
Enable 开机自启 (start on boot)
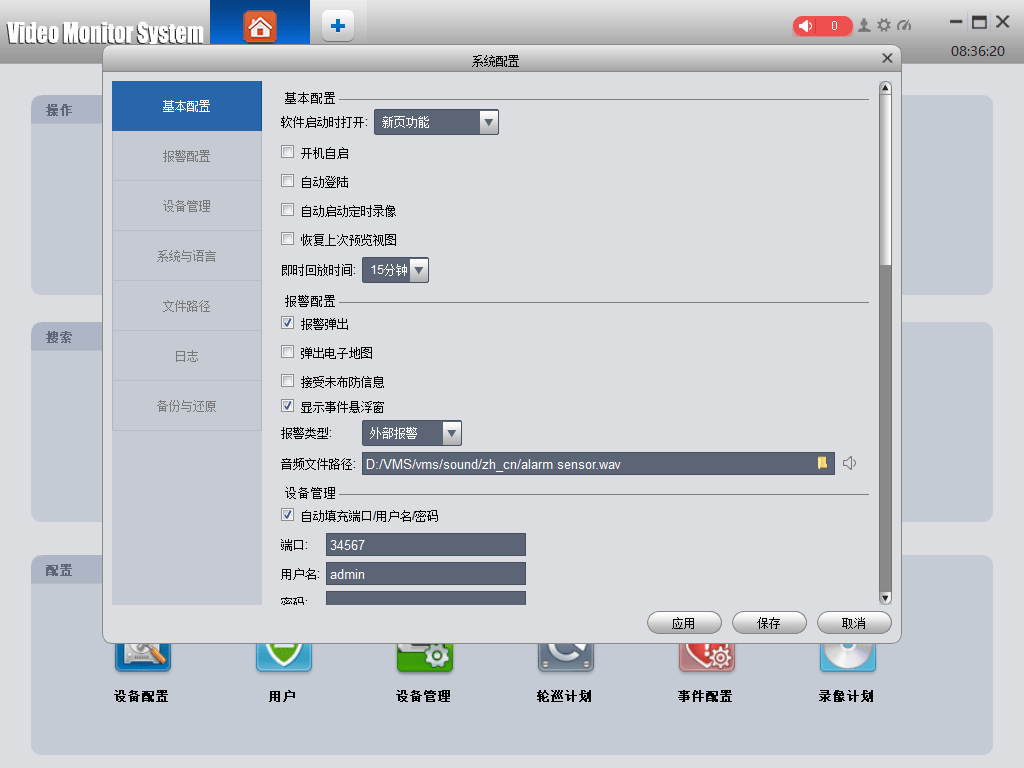click(288, 152)
